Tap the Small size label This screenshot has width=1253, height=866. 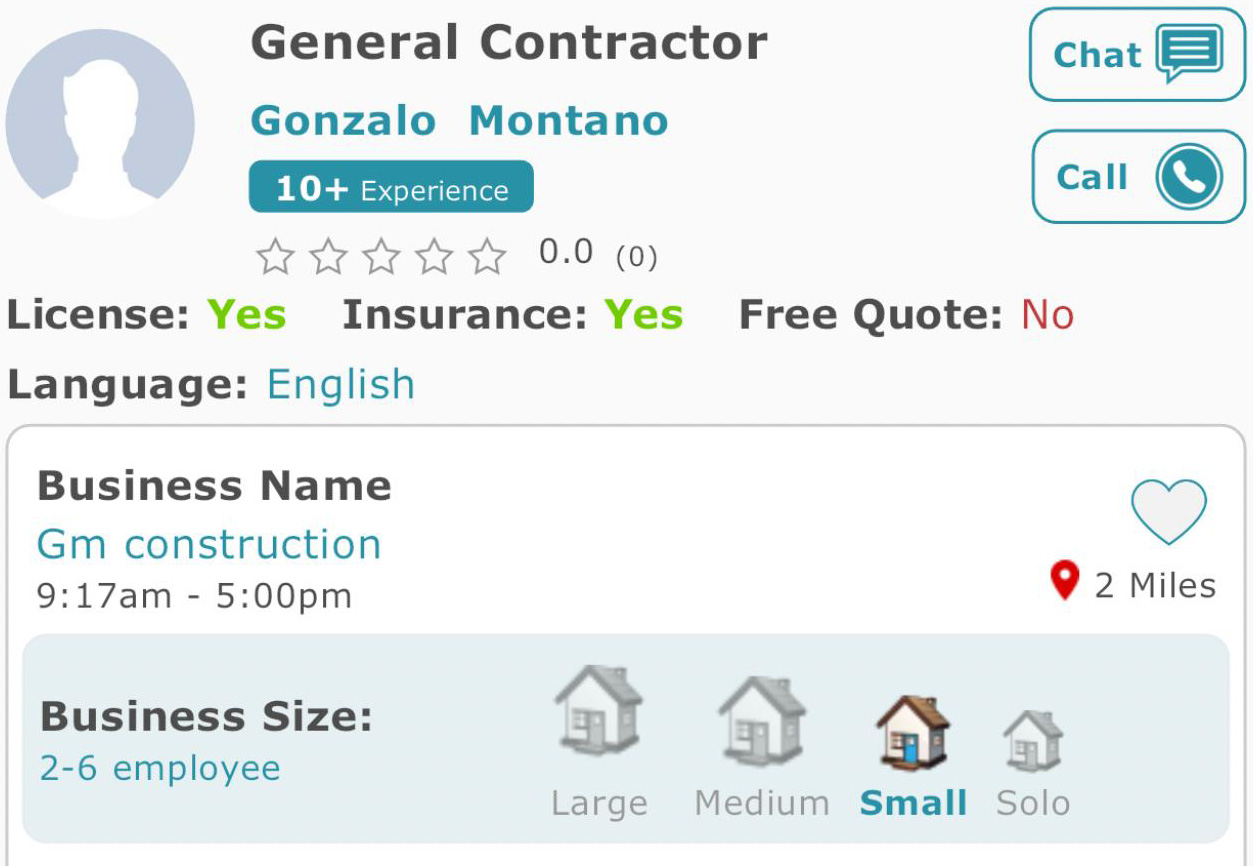pos(913,803)
